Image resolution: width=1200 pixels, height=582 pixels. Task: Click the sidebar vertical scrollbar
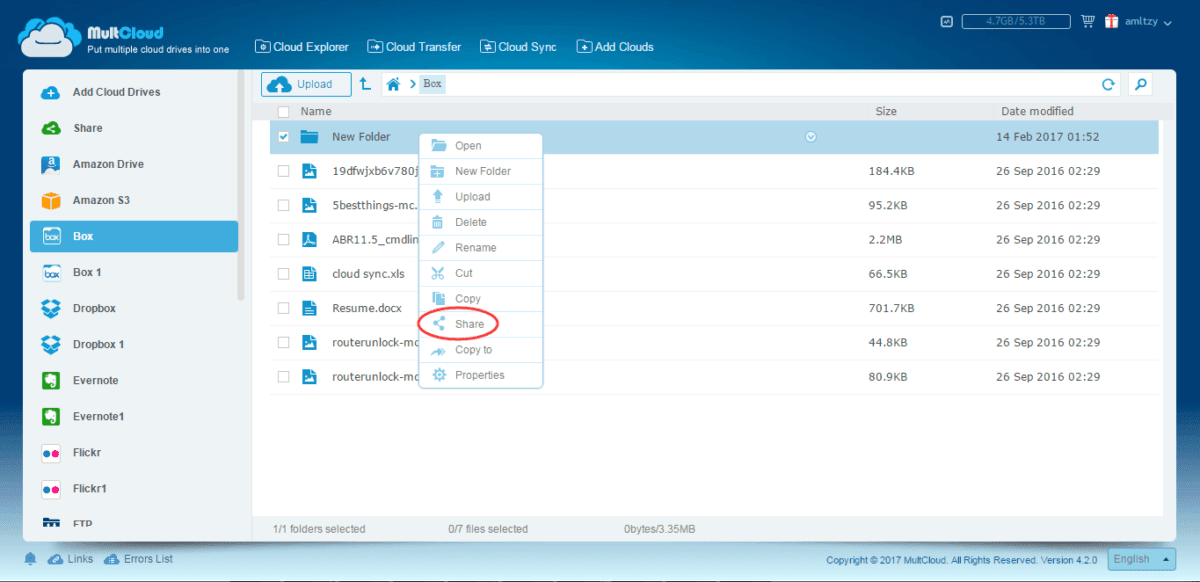click(241, 185)
